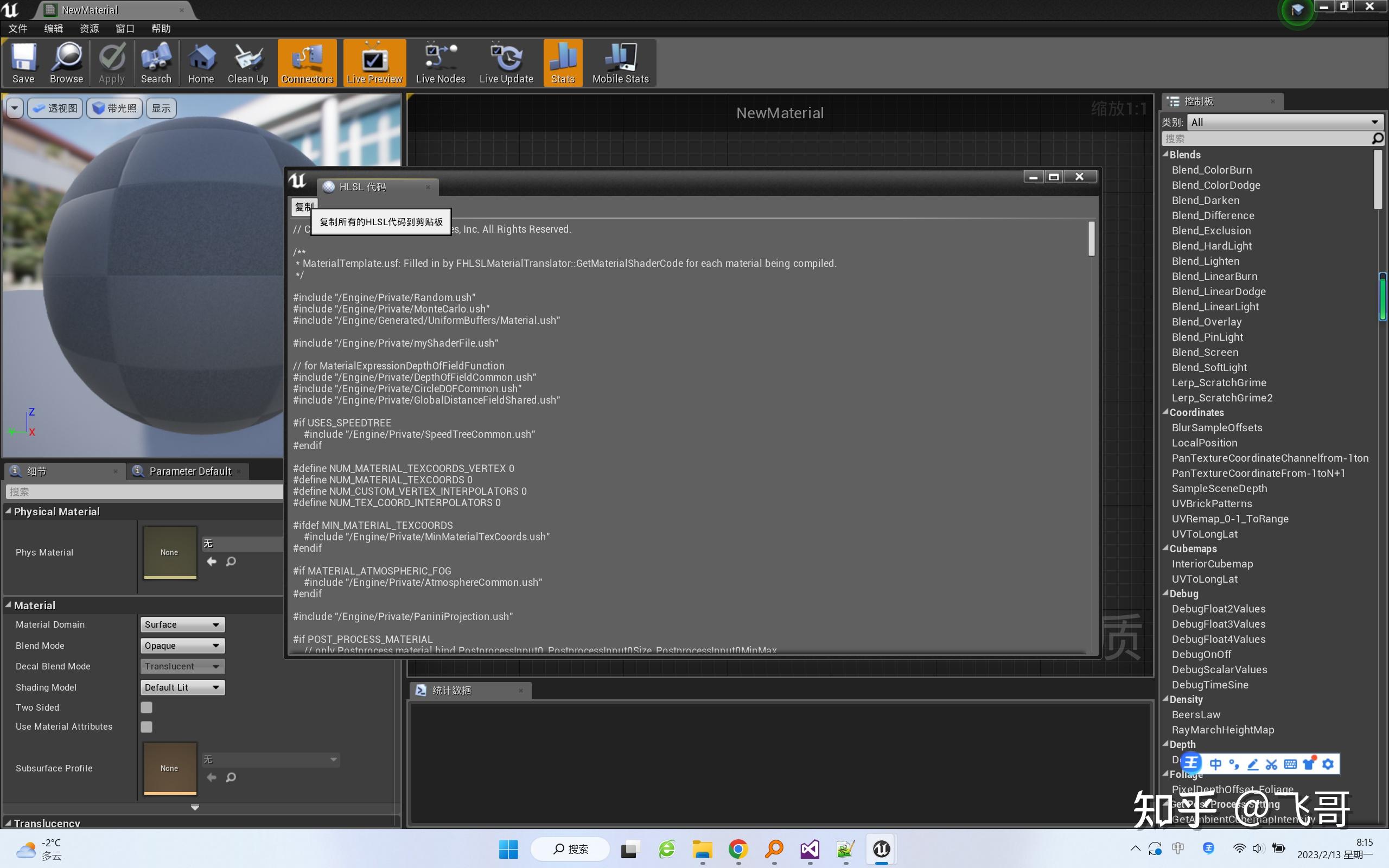Open viewport options dropdown arrow
Image resolution: width=1389 pixels, height=868 pixels.
tap(14, 108)
